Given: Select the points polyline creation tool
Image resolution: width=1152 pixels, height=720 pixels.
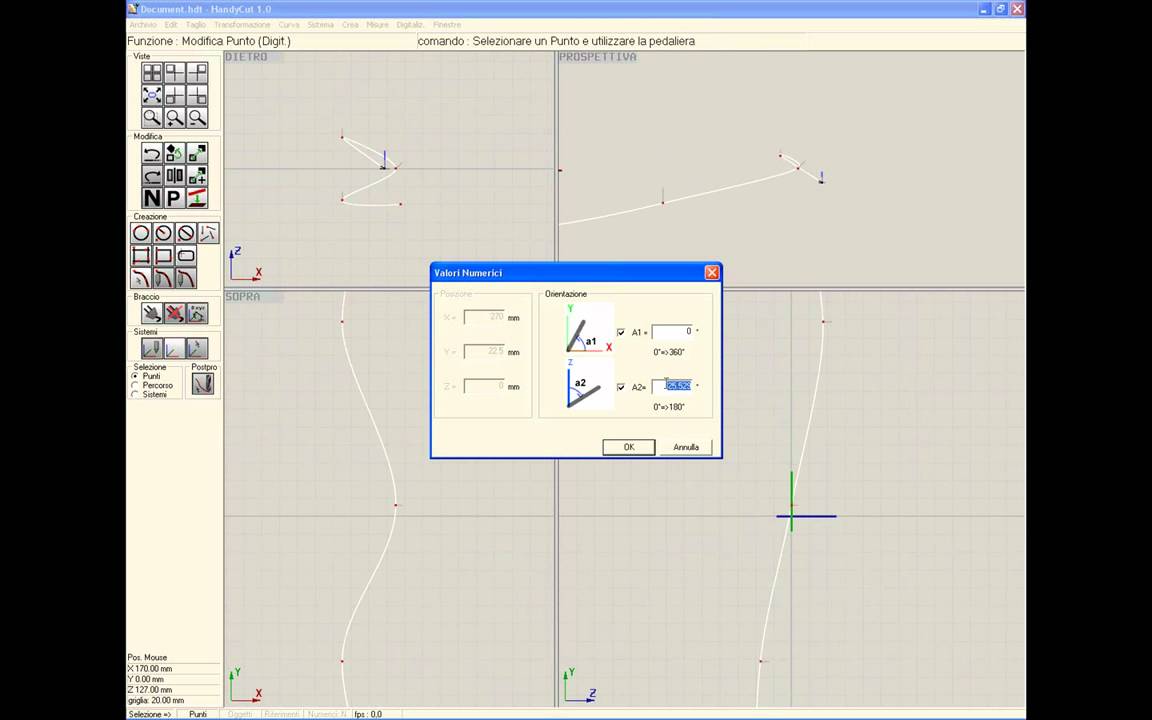Looking at the screenshot, I should coord(209,234).
